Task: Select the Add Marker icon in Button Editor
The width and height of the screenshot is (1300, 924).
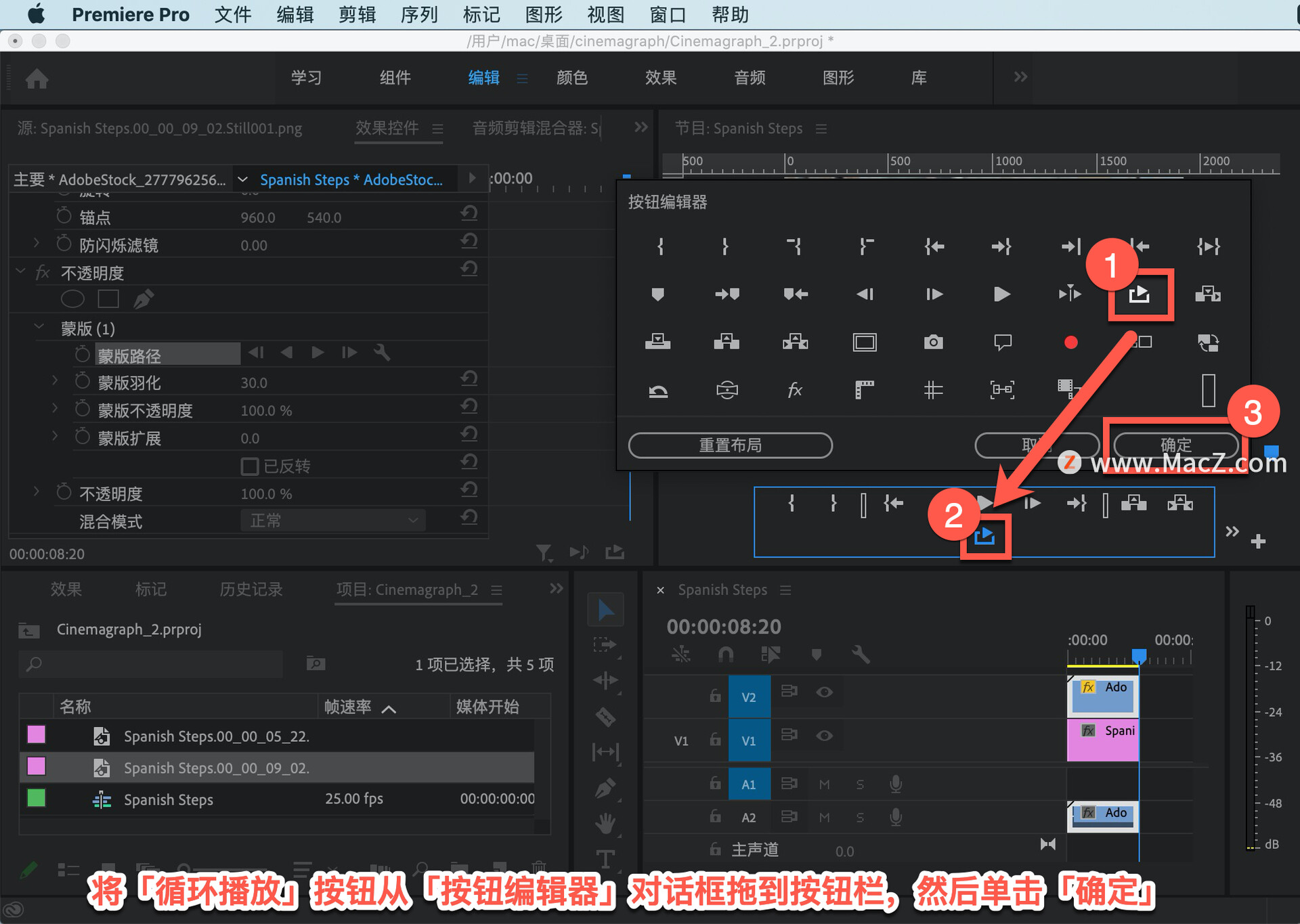Action: click(x=657, y=294)
